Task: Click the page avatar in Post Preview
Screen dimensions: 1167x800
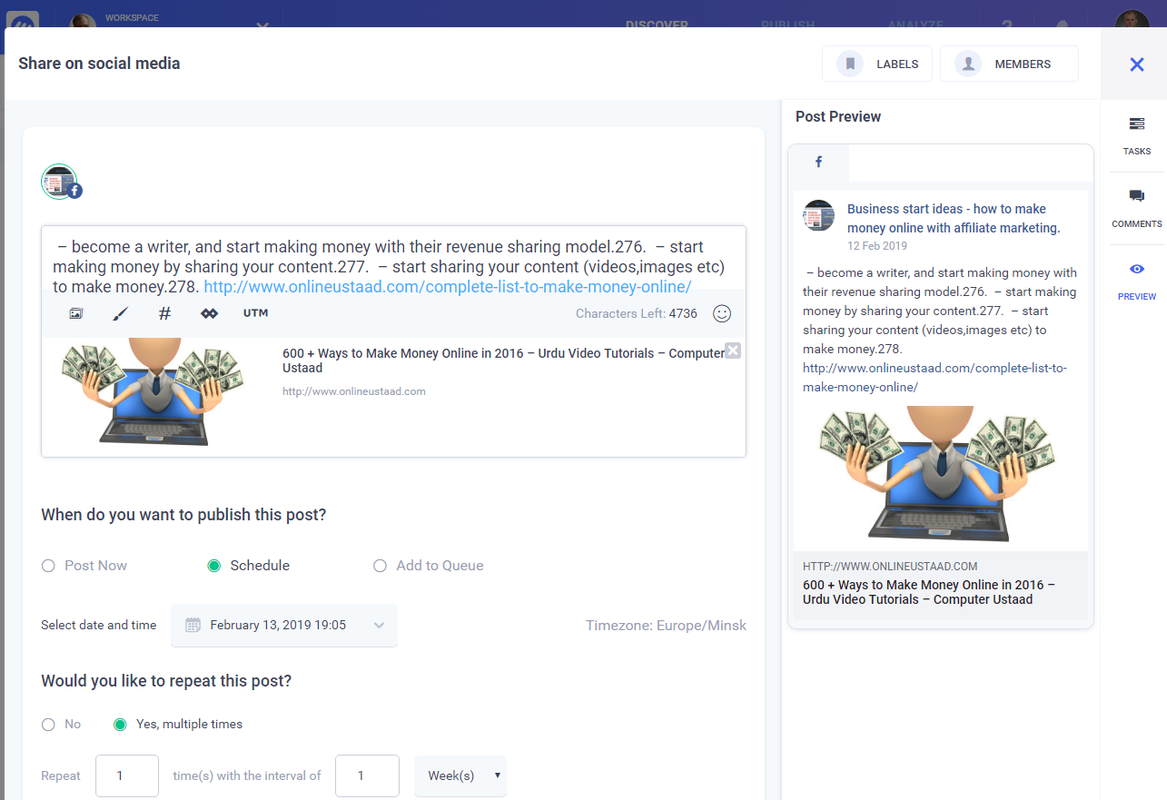Action: click(819, 216)
